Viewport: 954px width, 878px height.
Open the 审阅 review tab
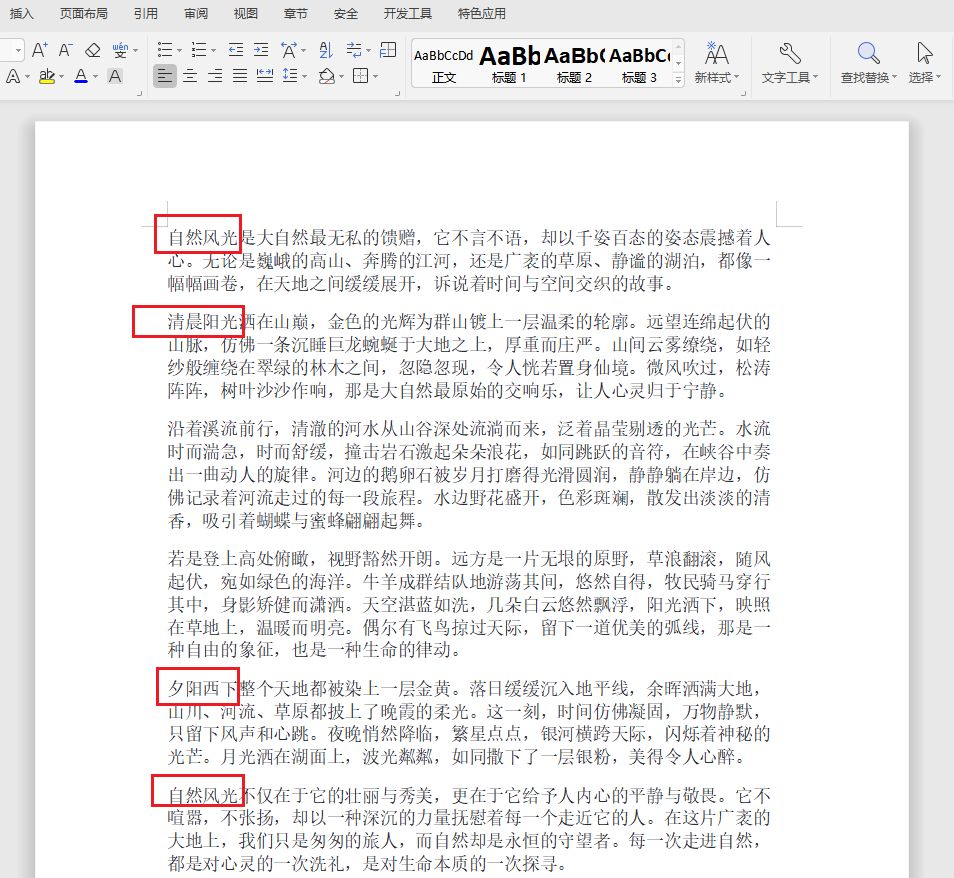196,13
